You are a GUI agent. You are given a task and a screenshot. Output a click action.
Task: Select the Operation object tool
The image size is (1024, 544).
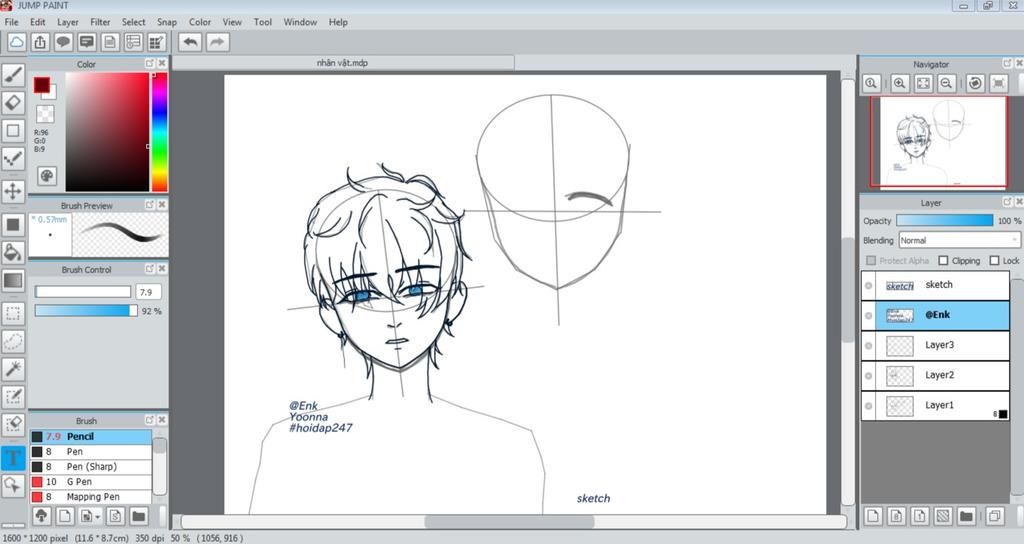(x=13, y=485)
